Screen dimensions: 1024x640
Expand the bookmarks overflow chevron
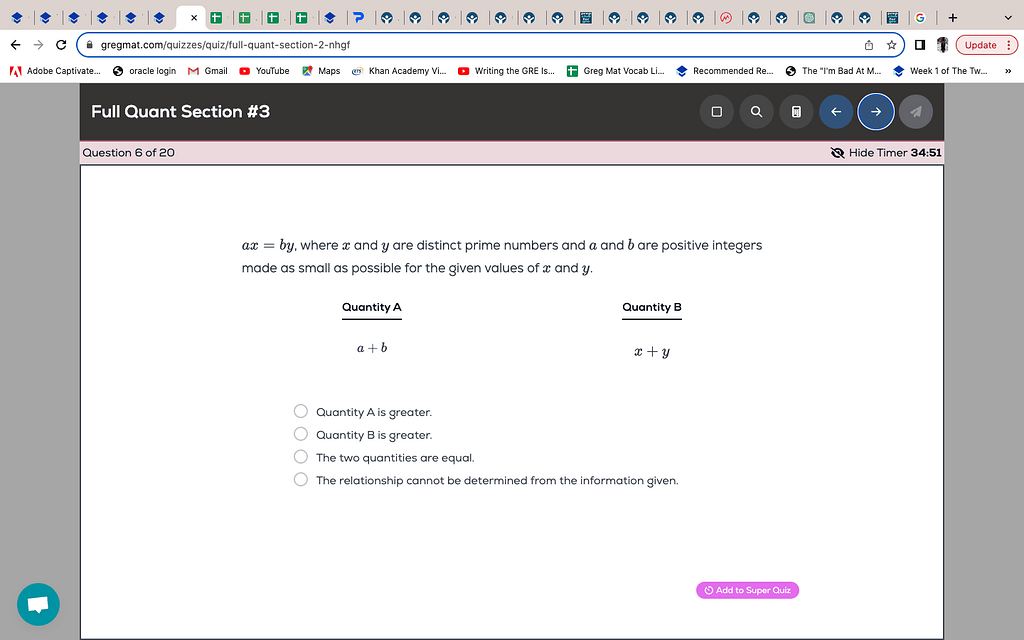(x=1010, y=70)
